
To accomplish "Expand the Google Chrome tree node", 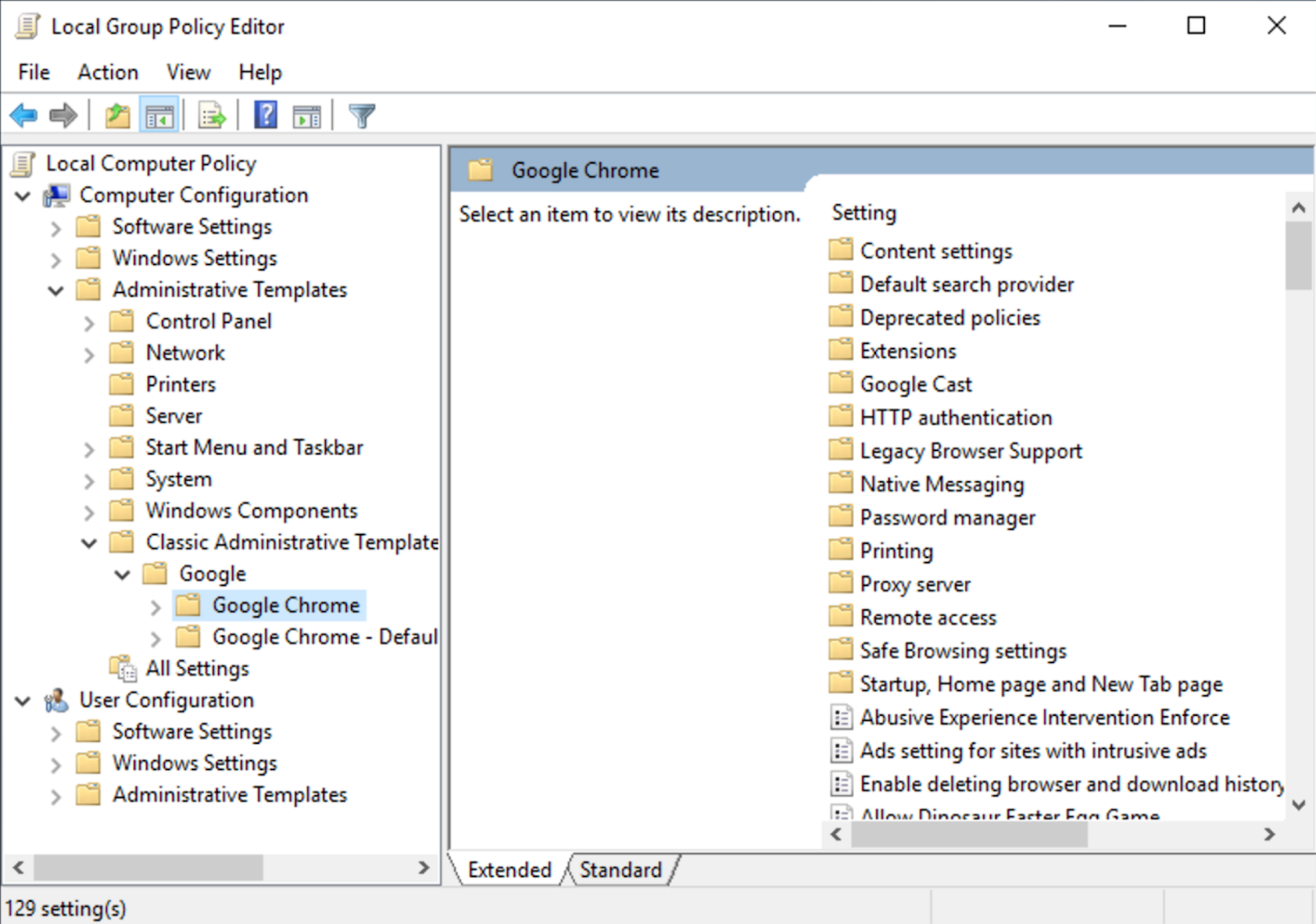I will pos(155,606).
